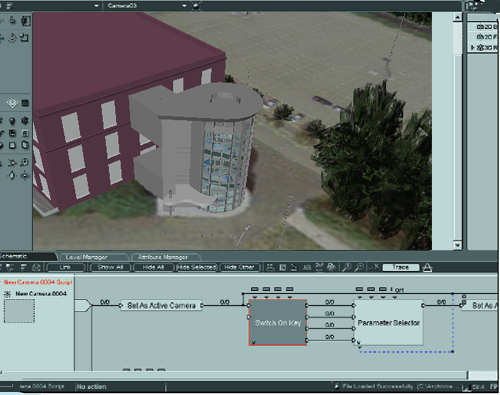
Task: Choose the rotate object tool icon
Action: tap(12, 38)
